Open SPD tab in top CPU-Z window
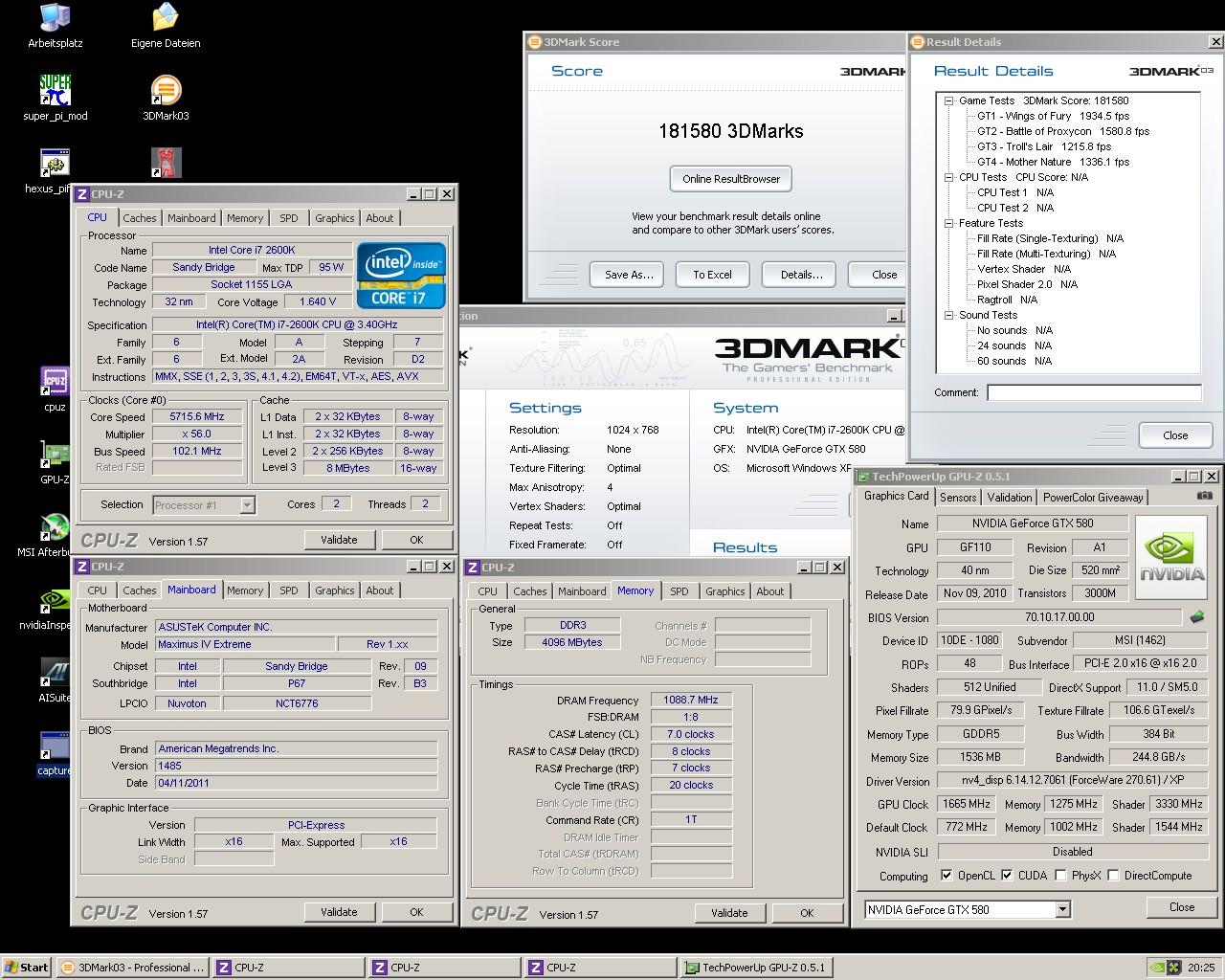 [x=289, y=218]
